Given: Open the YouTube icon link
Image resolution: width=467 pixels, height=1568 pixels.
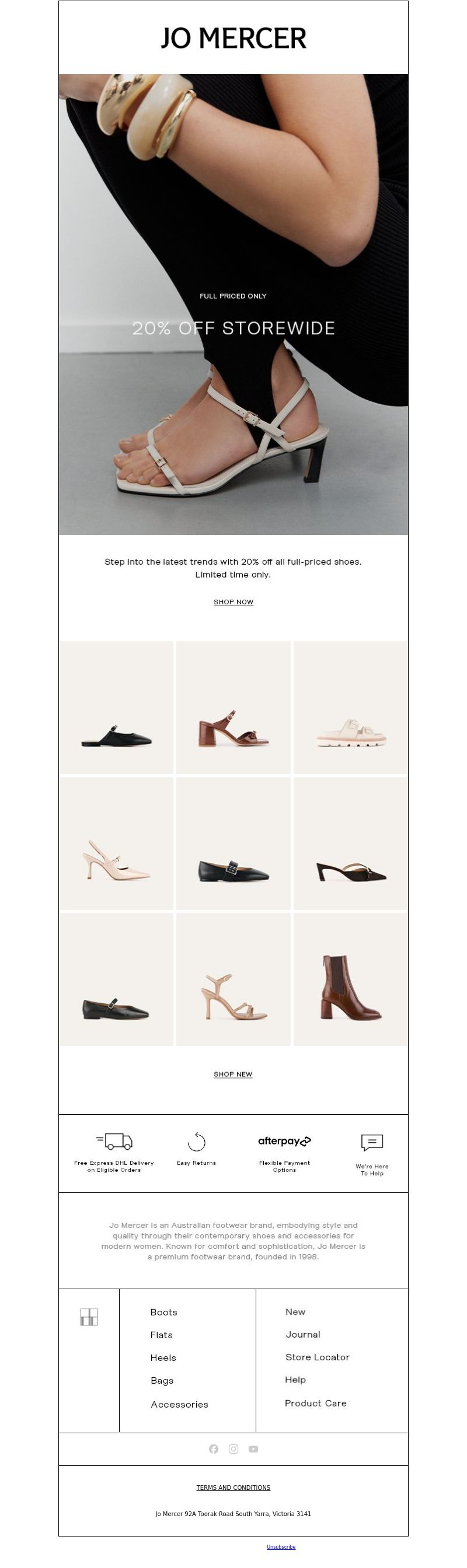Looking at the screenshot, I should point(253,1448).
